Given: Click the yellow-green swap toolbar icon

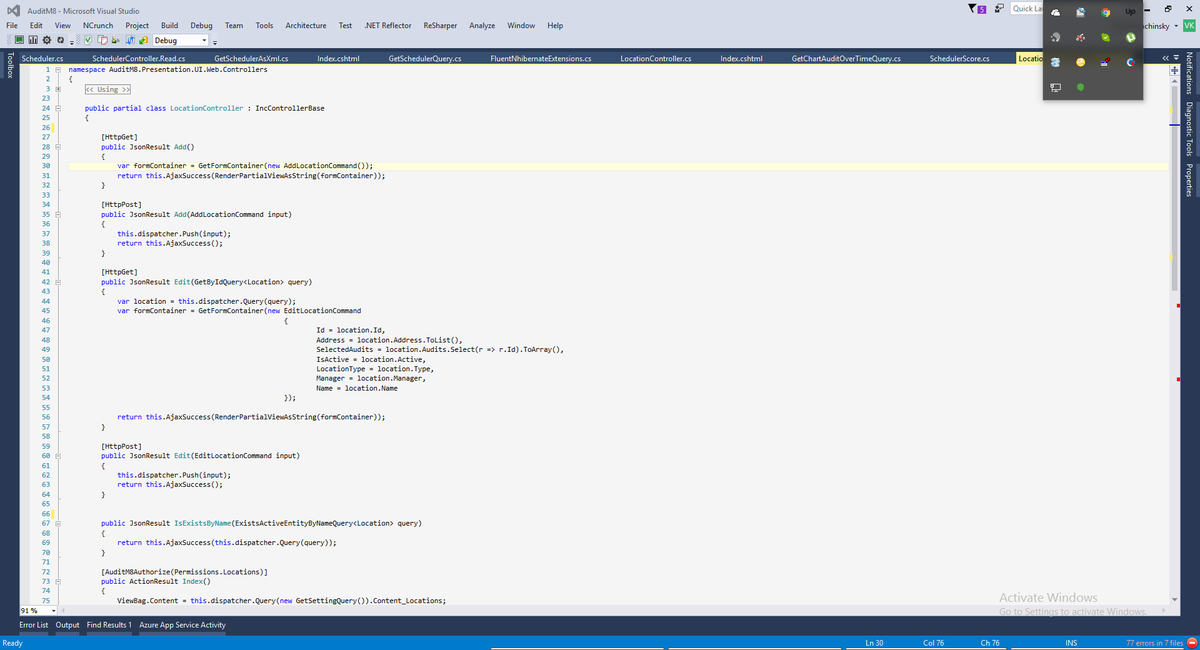Looking at the screenshot, I should [144, 40].
